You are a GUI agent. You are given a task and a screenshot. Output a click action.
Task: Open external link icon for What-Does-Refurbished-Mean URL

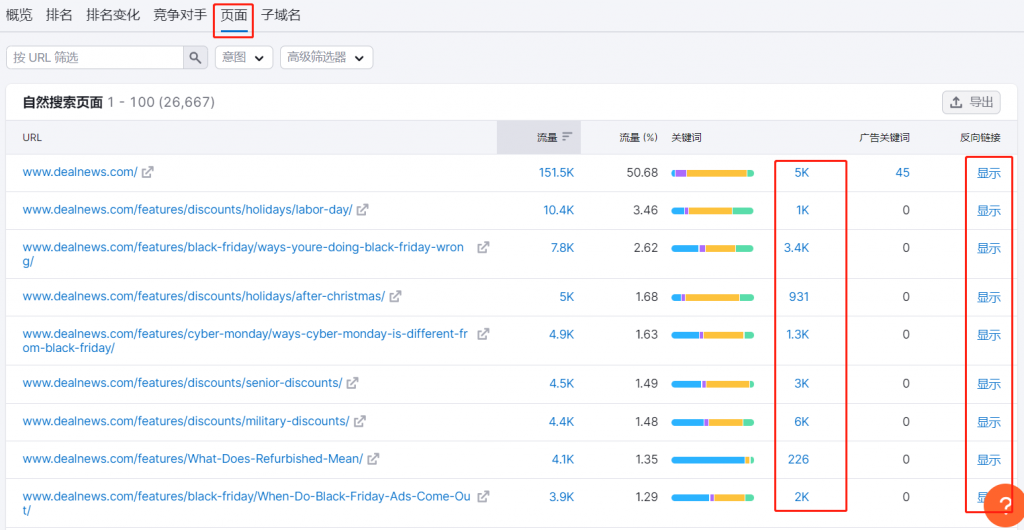click(x=373, y=459)
